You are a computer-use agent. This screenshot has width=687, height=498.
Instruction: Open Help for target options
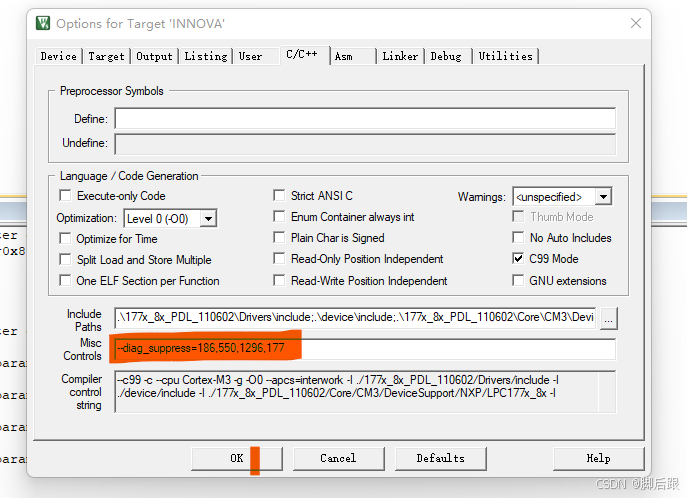pos(598,459)
